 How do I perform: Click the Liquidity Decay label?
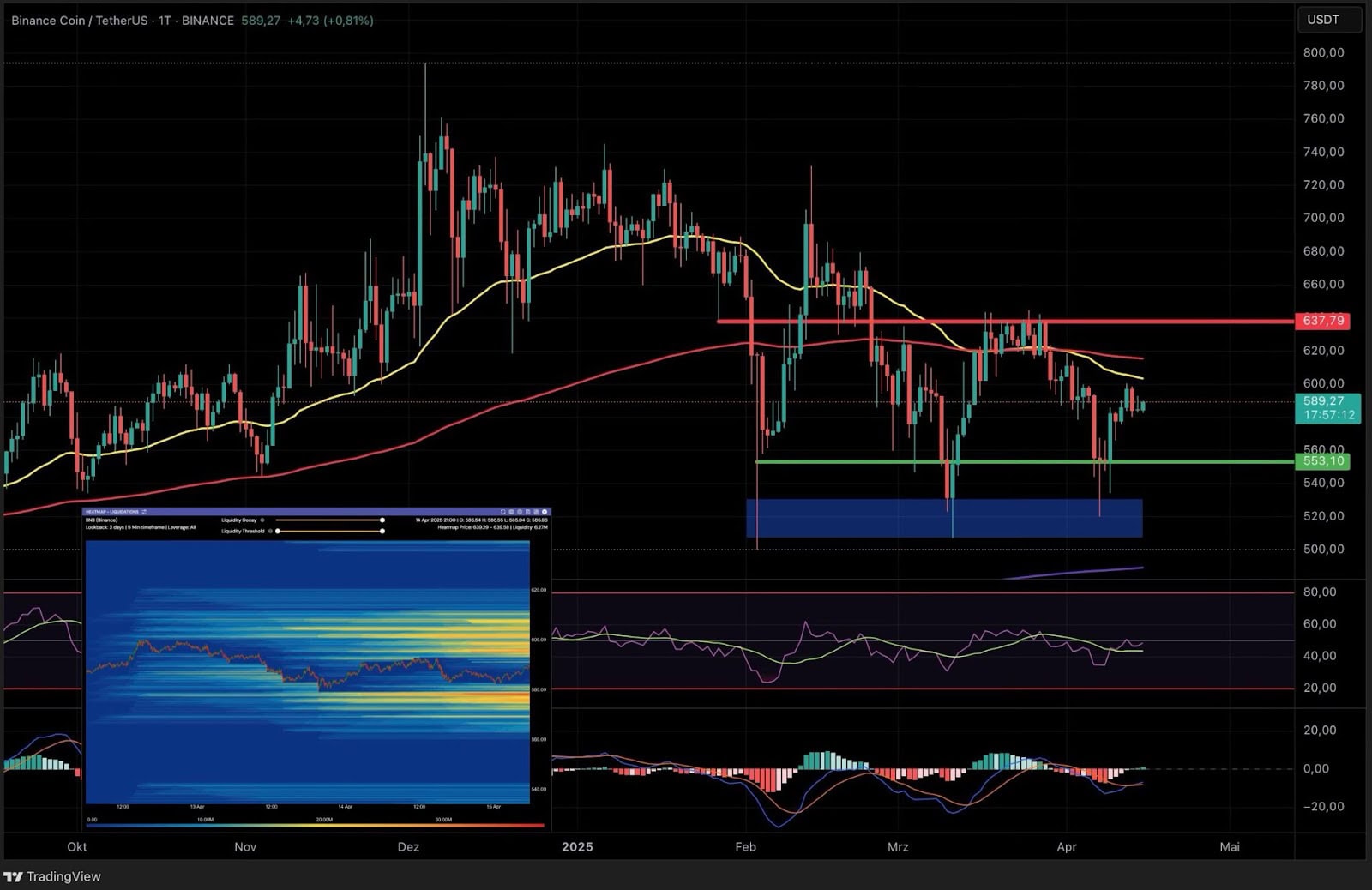click(x=238, y=520)
